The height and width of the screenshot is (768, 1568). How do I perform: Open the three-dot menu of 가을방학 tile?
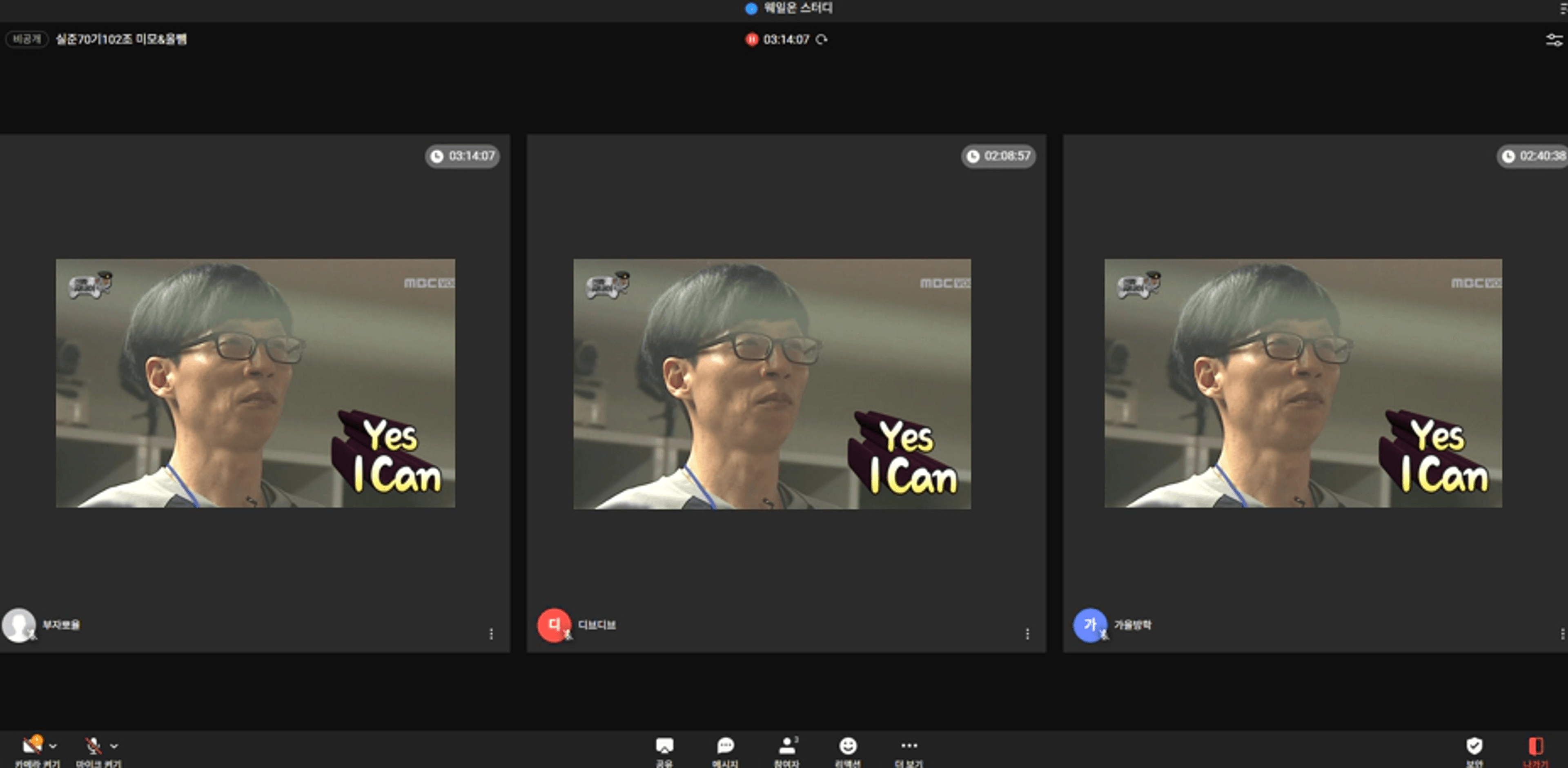click(1562, 634)
